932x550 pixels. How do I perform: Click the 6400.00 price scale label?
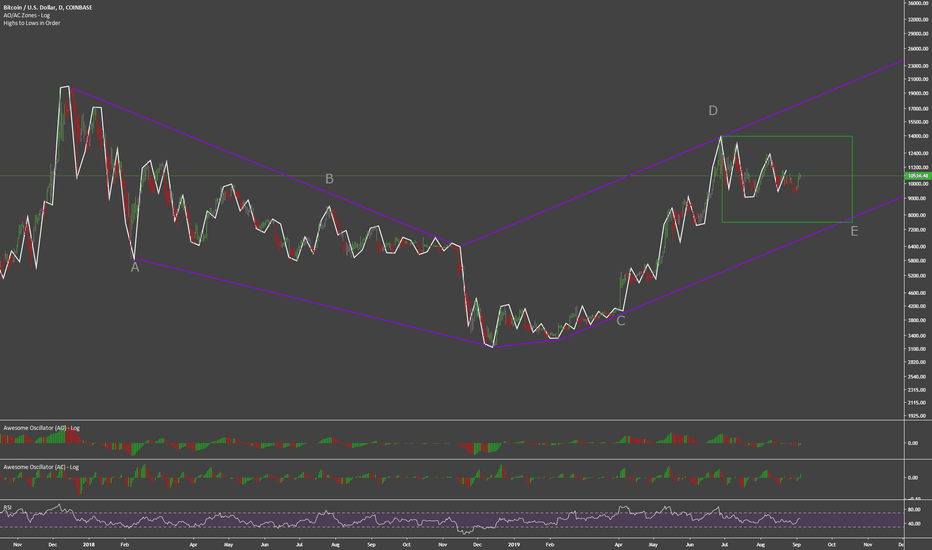918,246
